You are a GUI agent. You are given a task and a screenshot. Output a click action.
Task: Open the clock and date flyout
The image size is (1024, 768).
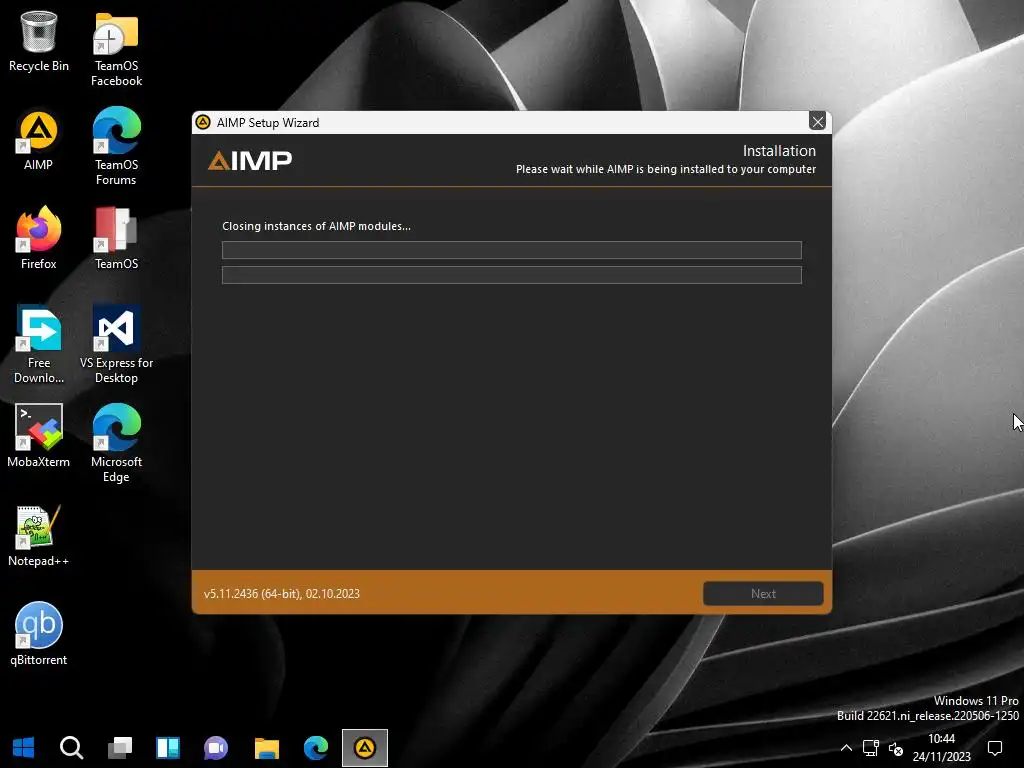pyautogui.click(x=942, y=748)
